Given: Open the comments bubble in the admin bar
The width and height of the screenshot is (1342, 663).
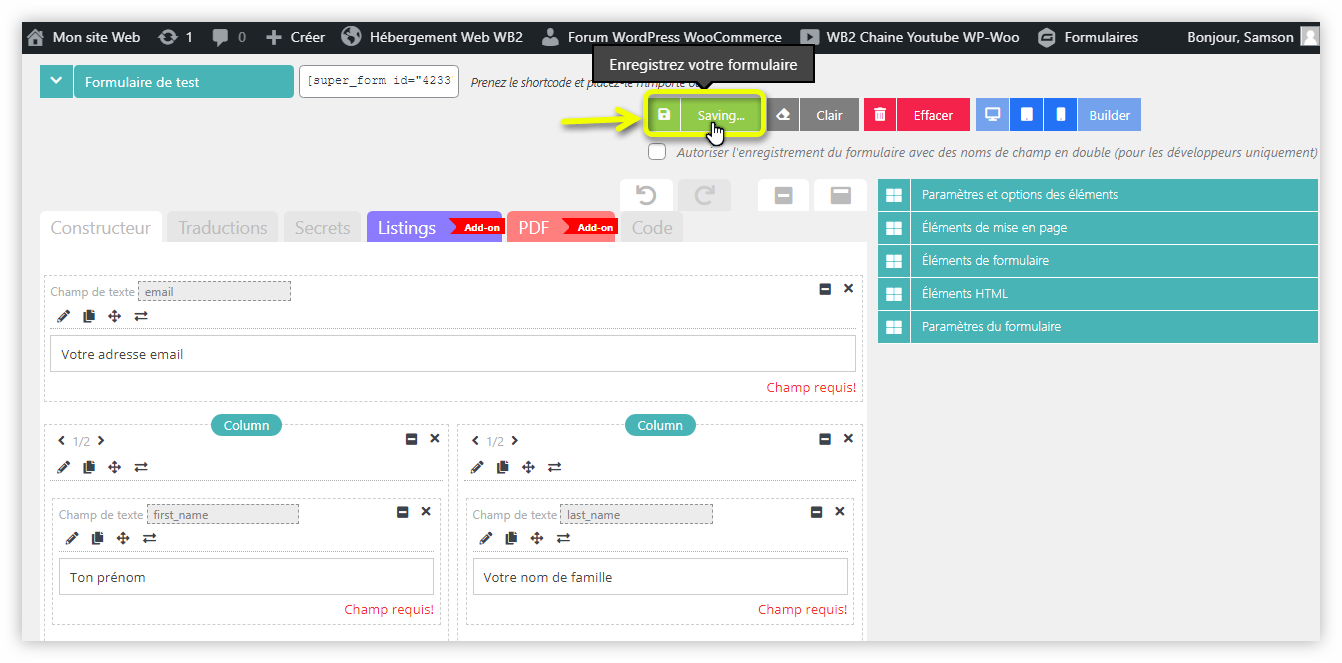Looking at the screenshot, I should click(229, 37).
